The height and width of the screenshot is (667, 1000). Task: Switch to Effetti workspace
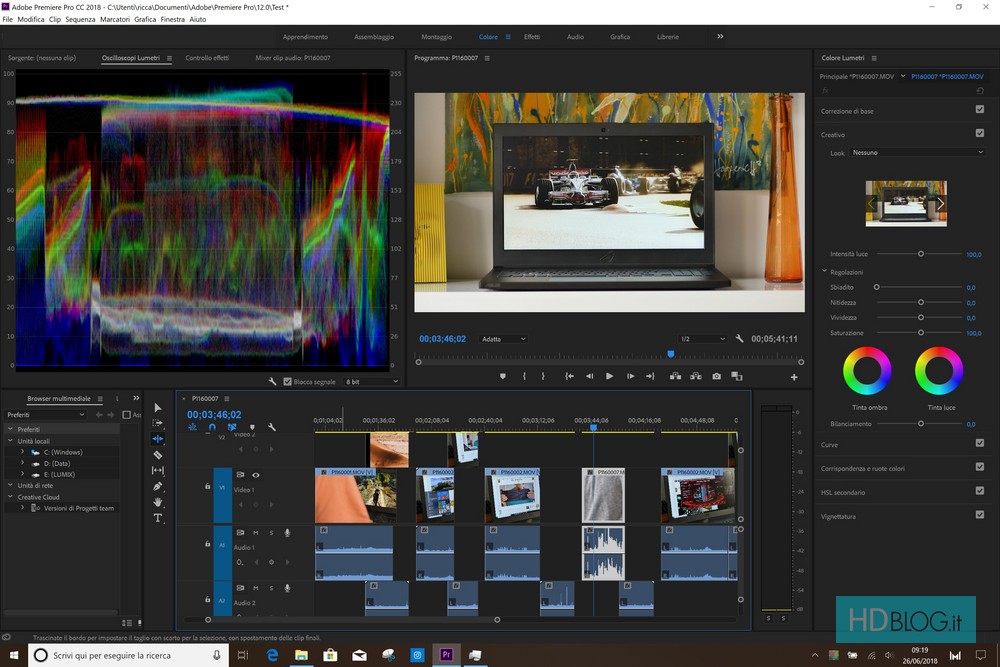coord(532,37)
